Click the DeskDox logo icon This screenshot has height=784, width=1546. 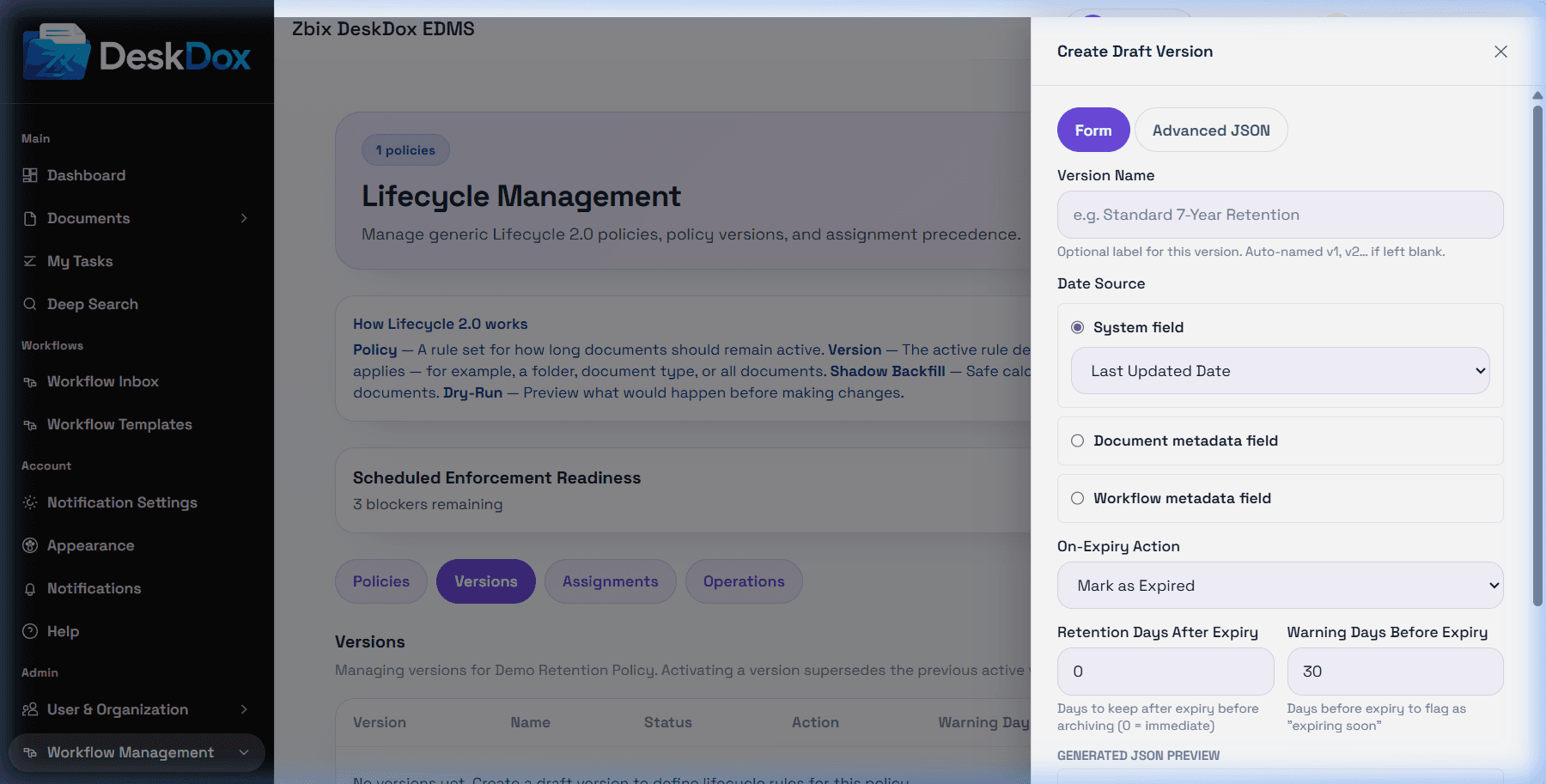click(57, 52)
